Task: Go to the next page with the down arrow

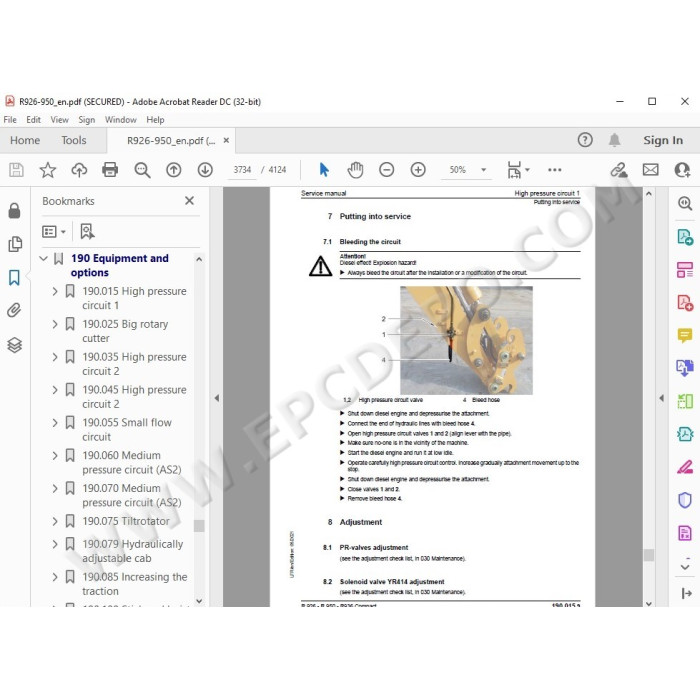Action: coord(205,170)
